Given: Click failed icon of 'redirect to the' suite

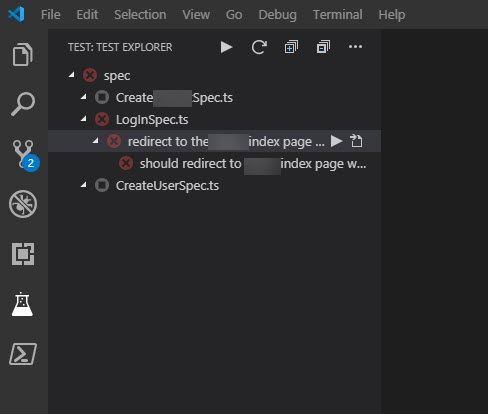Looking at the screenshot, I should coord(114,141).
